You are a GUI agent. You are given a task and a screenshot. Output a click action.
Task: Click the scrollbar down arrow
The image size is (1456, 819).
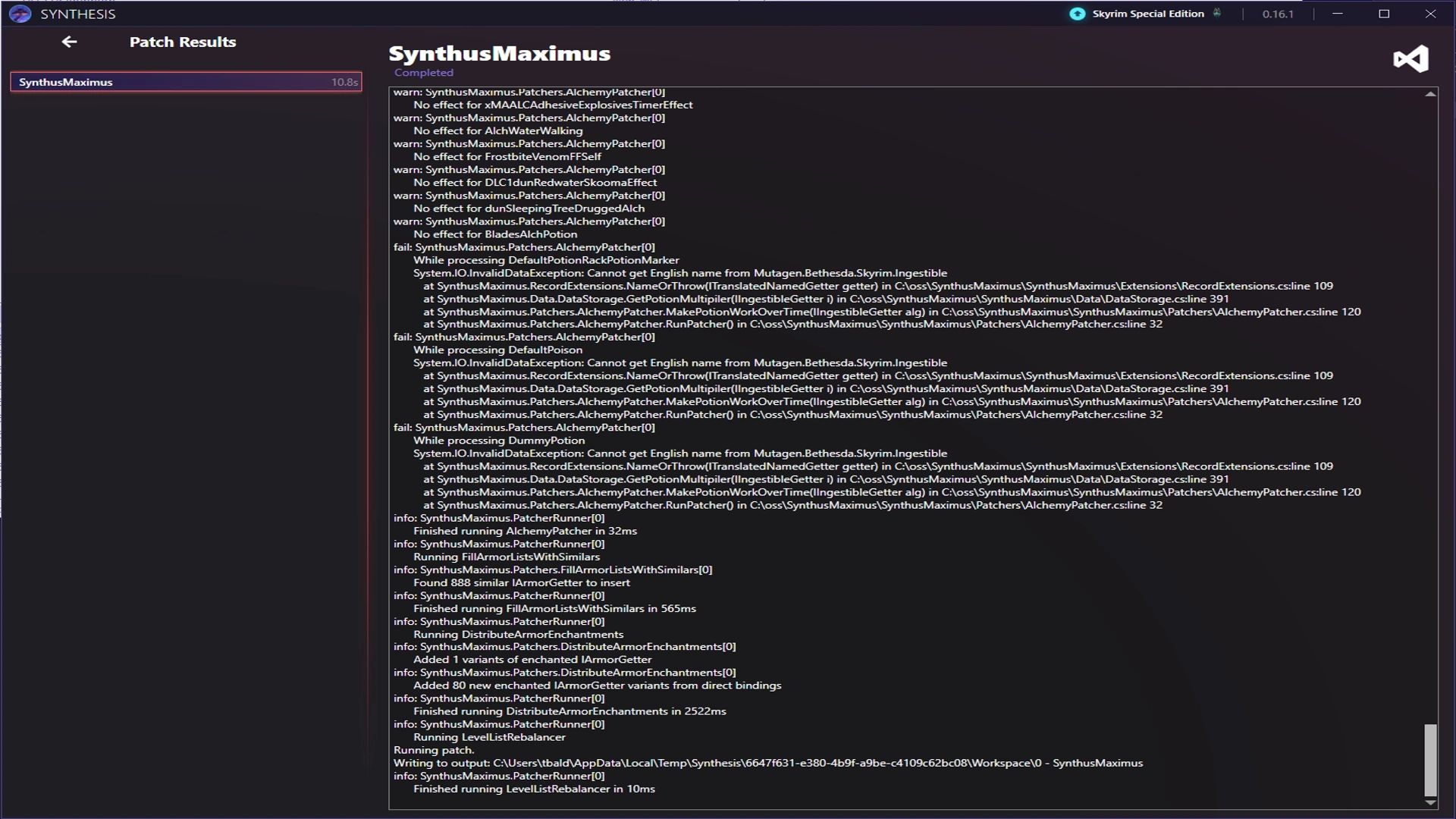1430,802
